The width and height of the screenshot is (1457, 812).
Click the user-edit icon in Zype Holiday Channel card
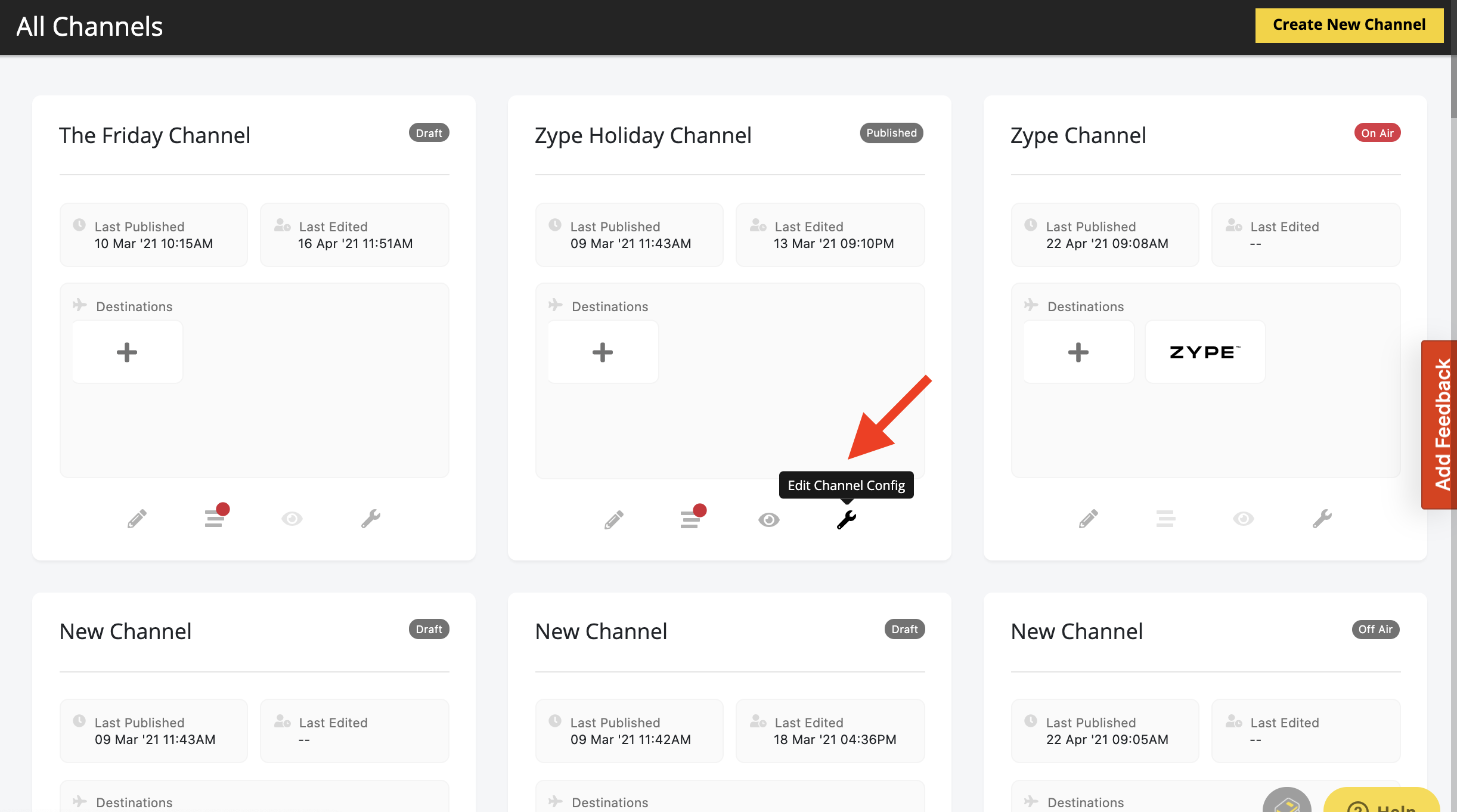pyautogui.click(x=758, y=225)
